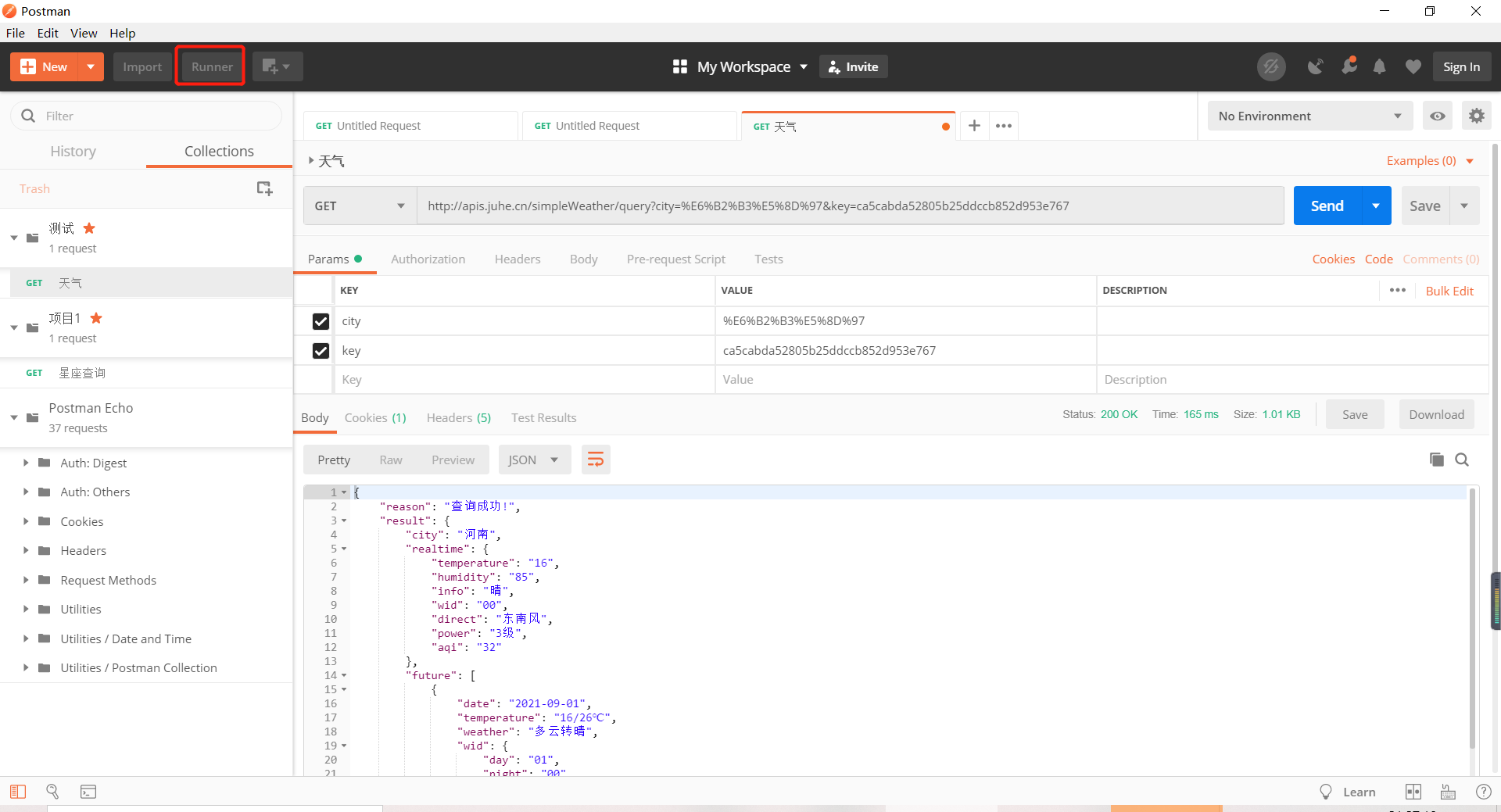
Task: Expand the Auth: Digest folder
Action: tap(26, 463)
